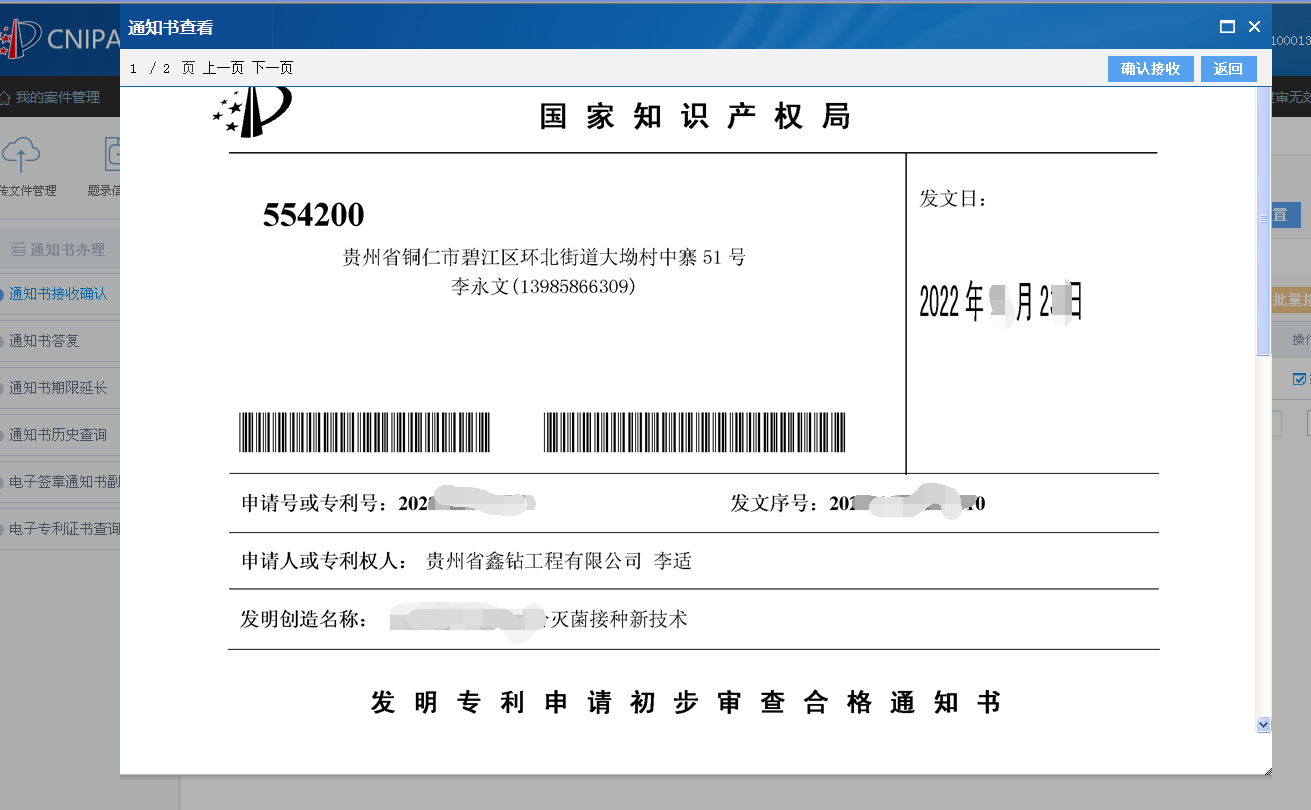Open 通知书期限延长 in the sidebar

tap(58, 388)
